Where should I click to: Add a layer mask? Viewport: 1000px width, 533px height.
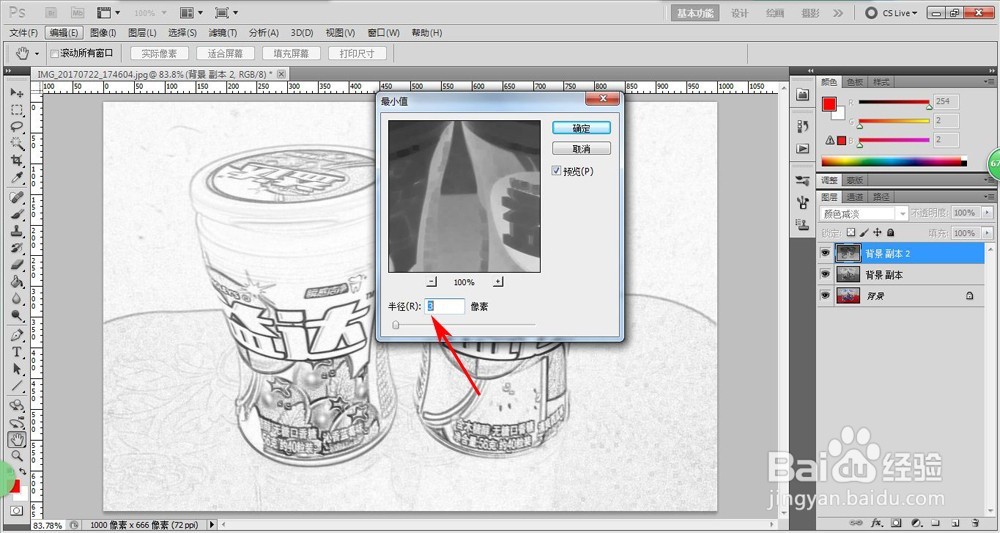click(x=896, y=523)
